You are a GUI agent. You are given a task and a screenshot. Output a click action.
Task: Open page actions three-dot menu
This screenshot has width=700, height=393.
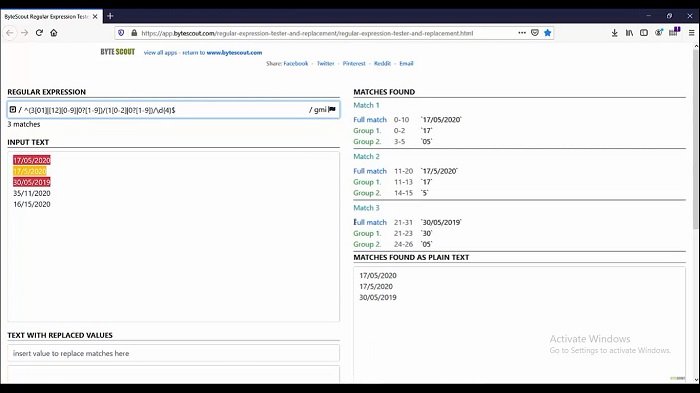tap(522, 33)
